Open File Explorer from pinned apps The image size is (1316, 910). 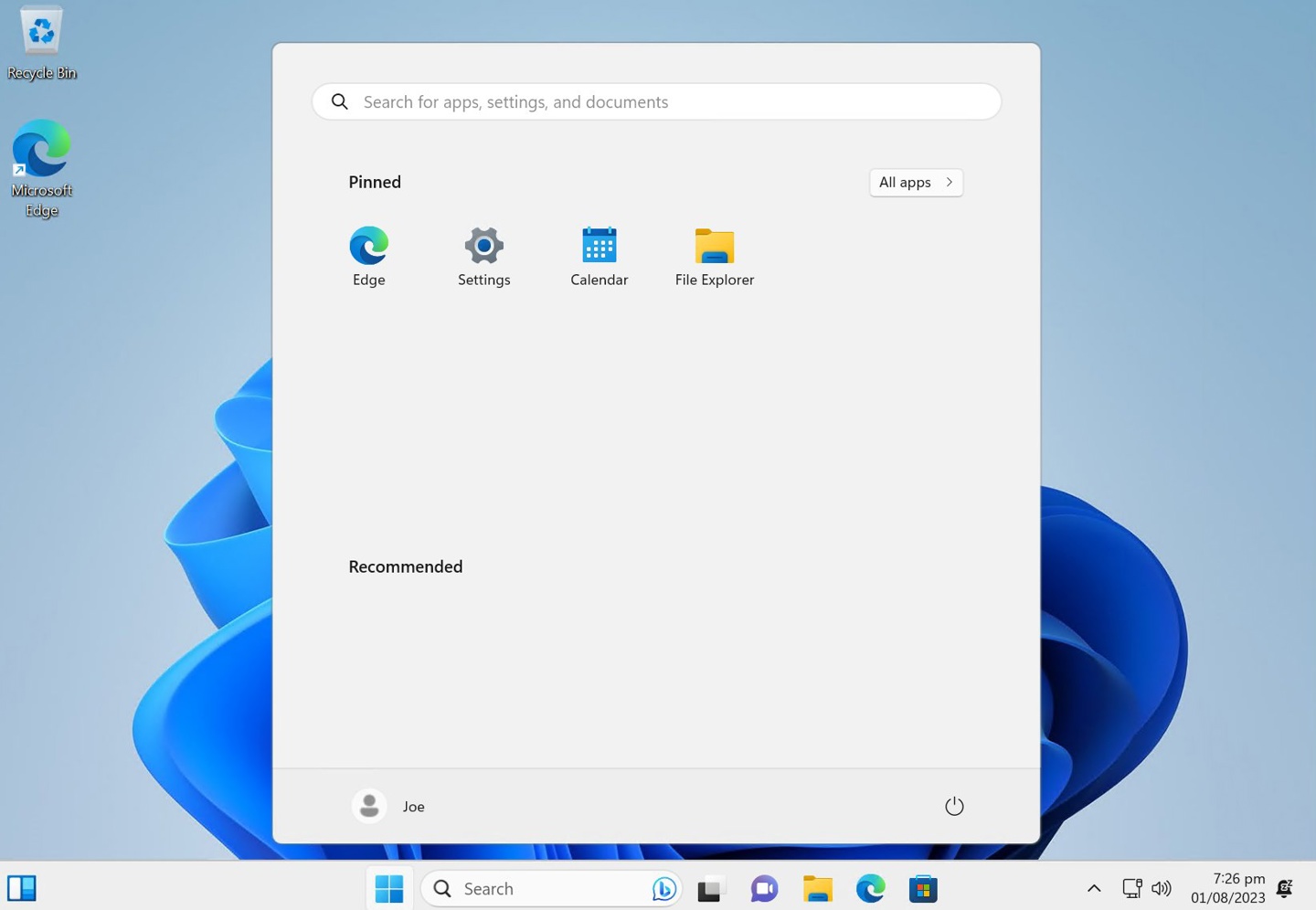714,257
